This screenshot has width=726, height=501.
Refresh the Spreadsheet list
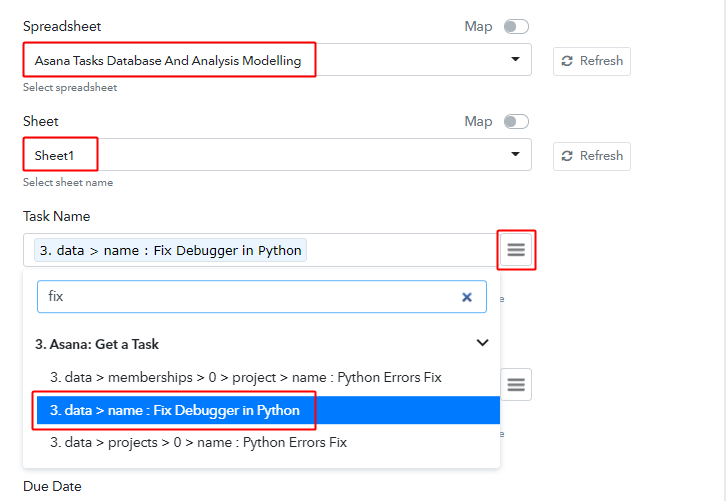point(592,61)
